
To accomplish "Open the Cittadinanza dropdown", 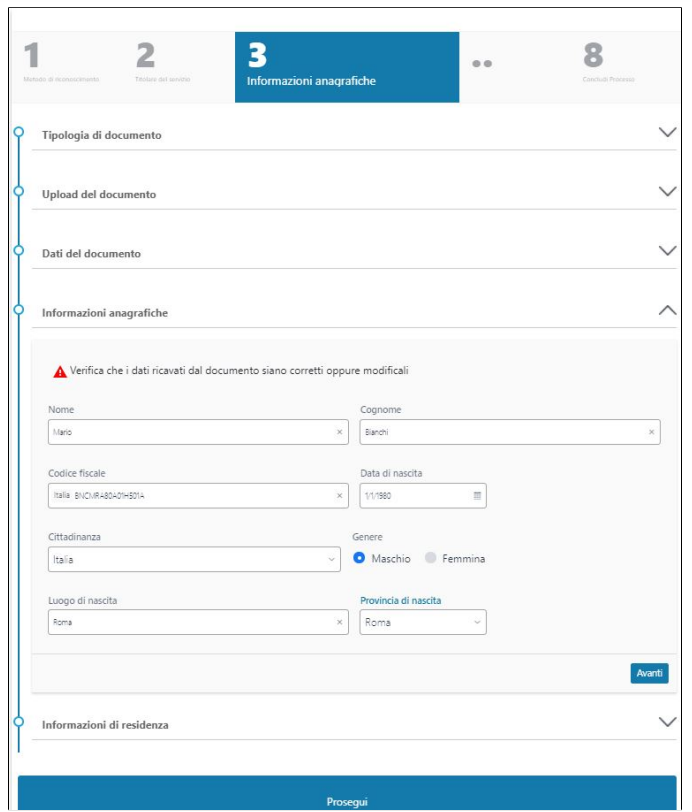I will coord(194,560).
